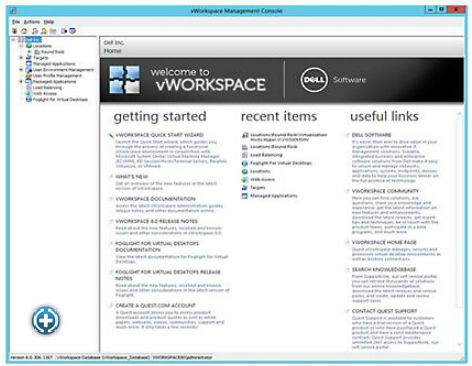This screenshot has width=472, height=366.
Task: Open Foglight for Virtual Desktops Release Notes
Action: point(168,275)
